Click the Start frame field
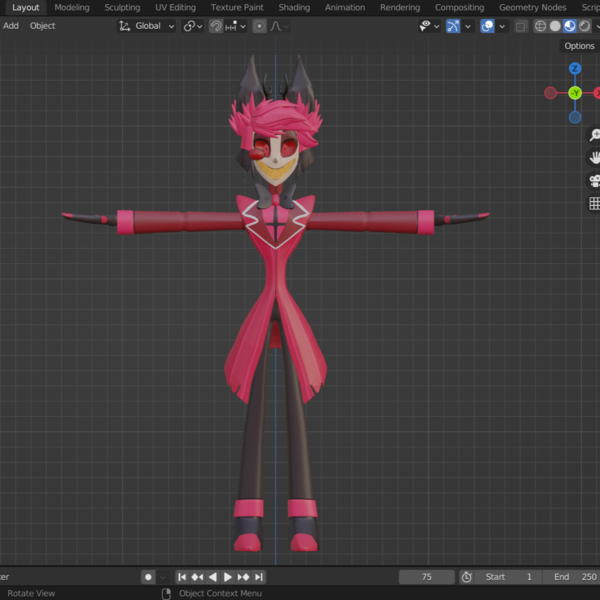 pyautogui.click(x=508, y=577)
